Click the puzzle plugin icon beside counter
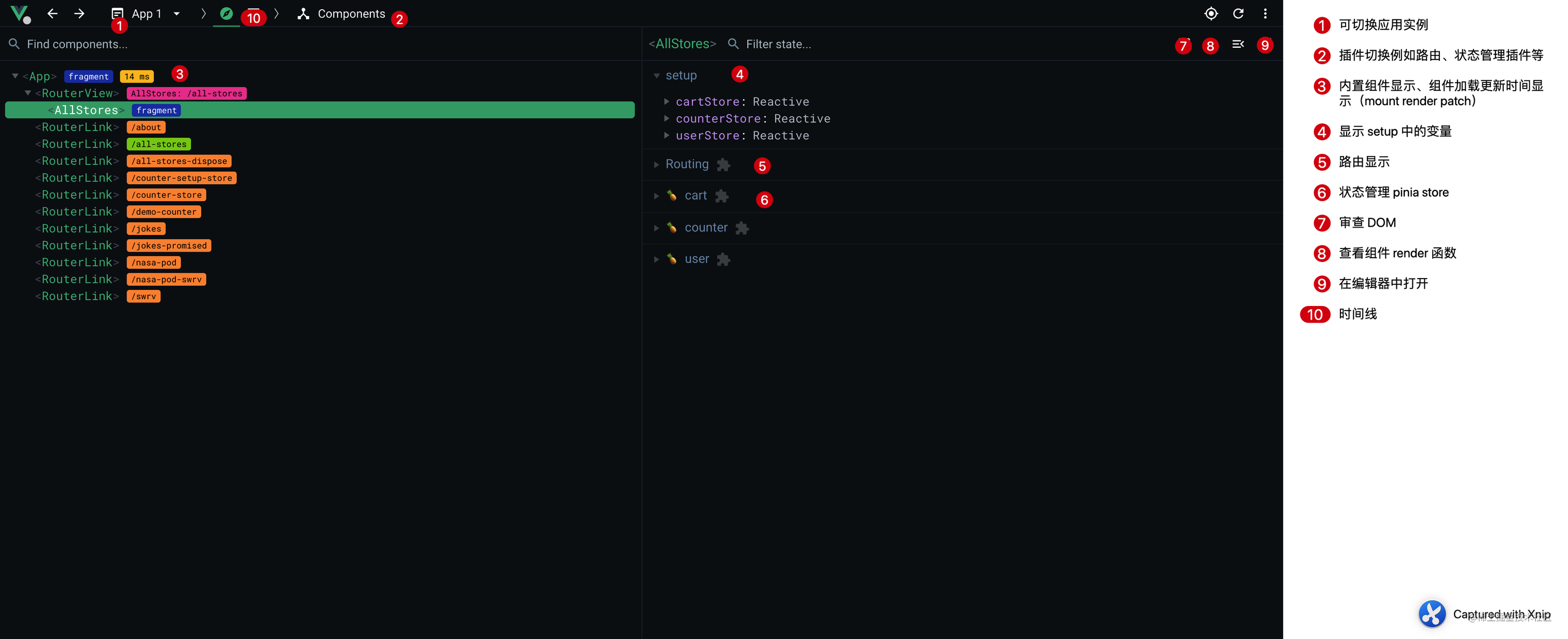 [742, 228]
